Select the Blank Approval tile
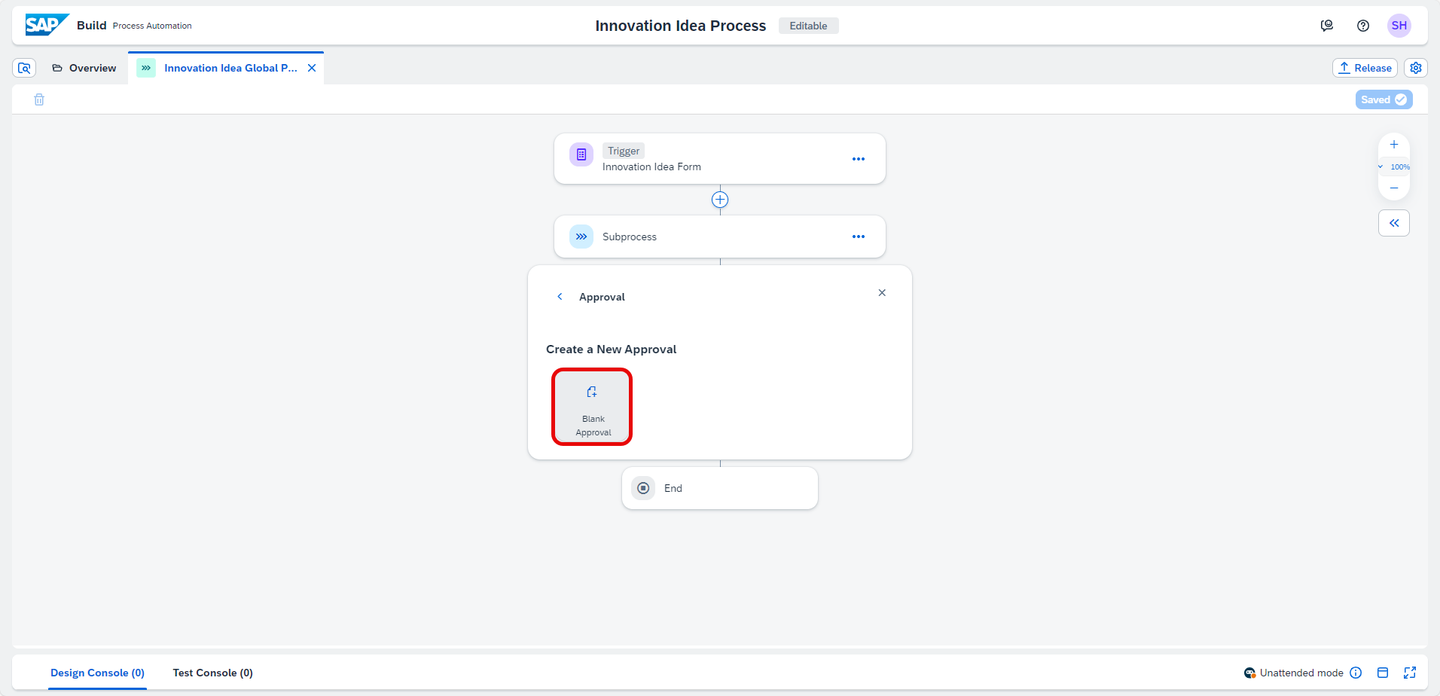1440x696 pixels. (x=592, y=407)
